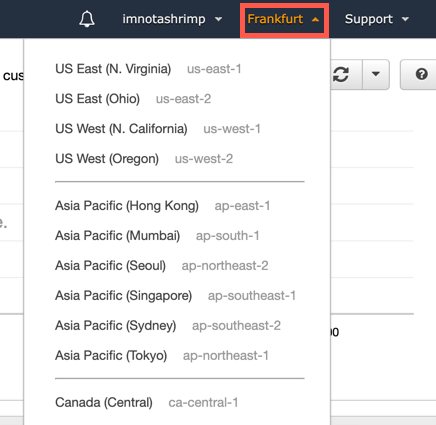Open the help question mark icon
436x425 pixels.
[x=421, y=74]
